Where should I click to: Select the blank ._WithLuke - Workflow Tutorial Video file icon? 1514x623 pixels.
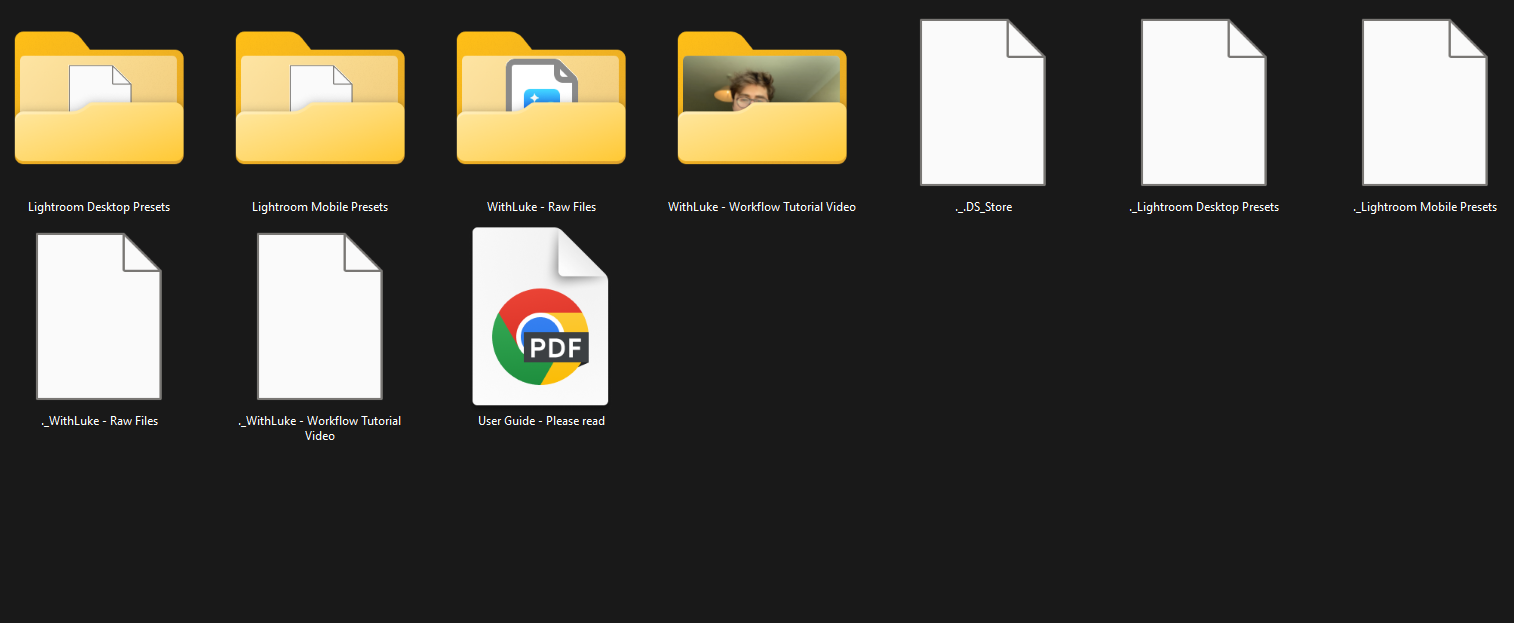click(x=320, y=316)
